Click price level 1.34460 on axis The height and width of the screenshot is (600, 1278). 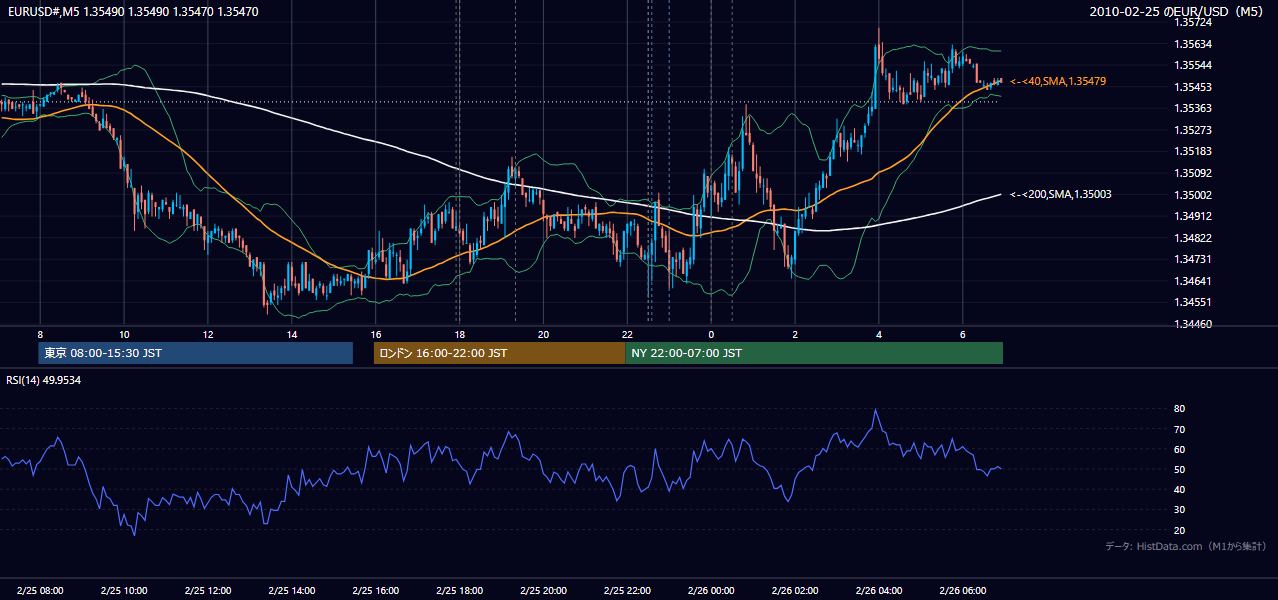click(1193, 324)
